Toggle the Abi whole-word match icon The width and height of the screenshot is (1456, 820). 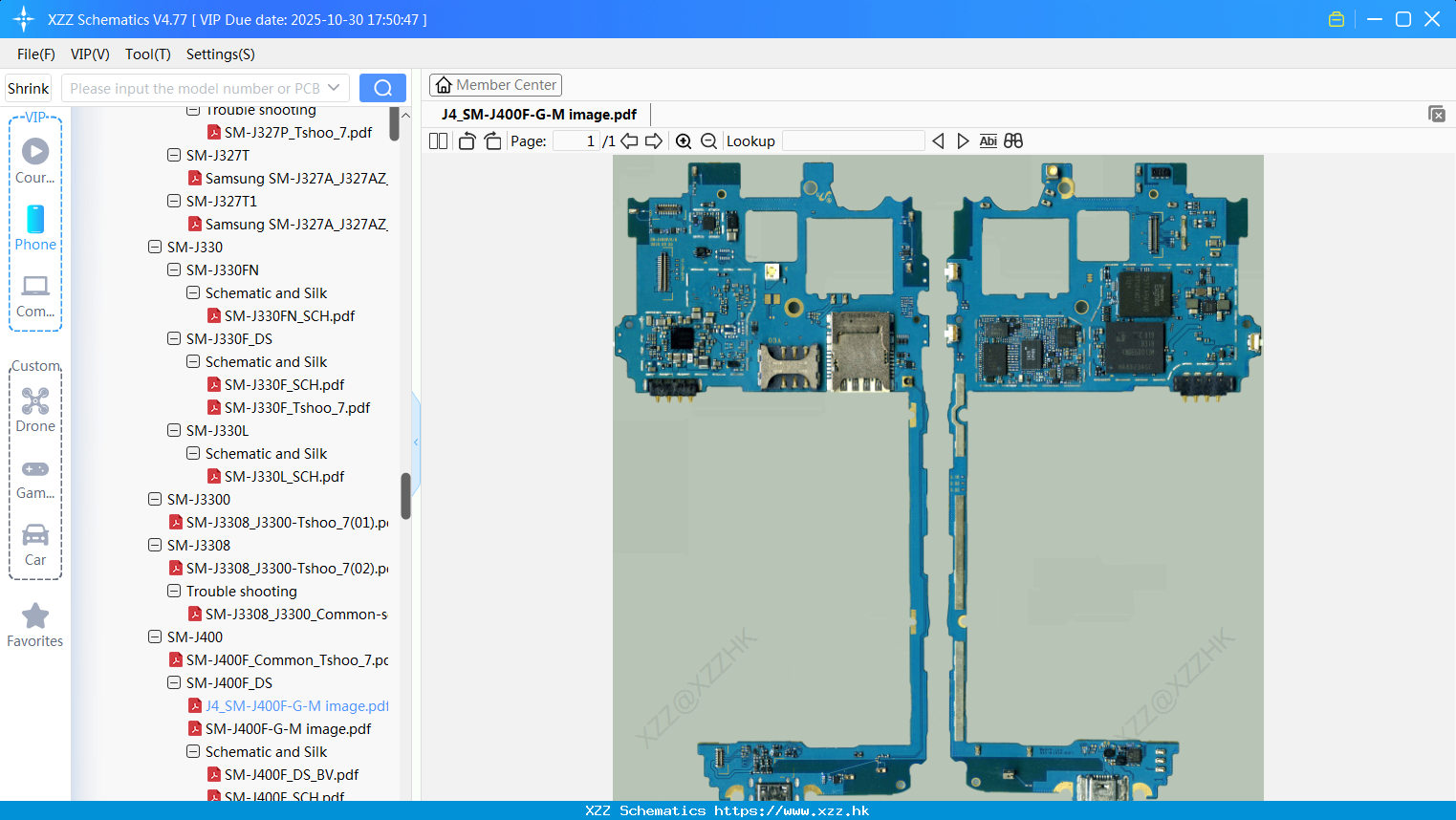[989, 141]
